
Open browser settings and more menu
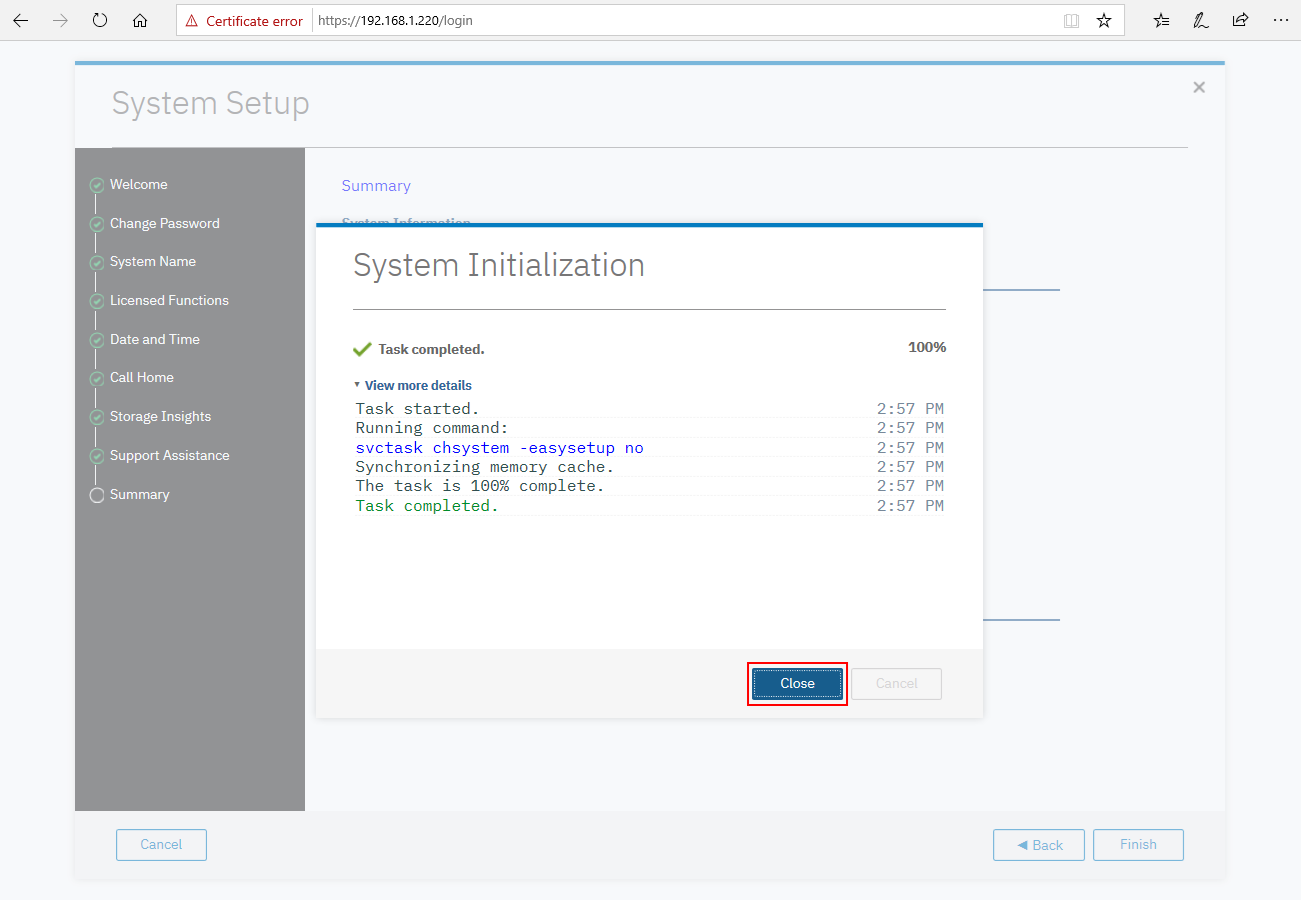tap(1280, 20)
